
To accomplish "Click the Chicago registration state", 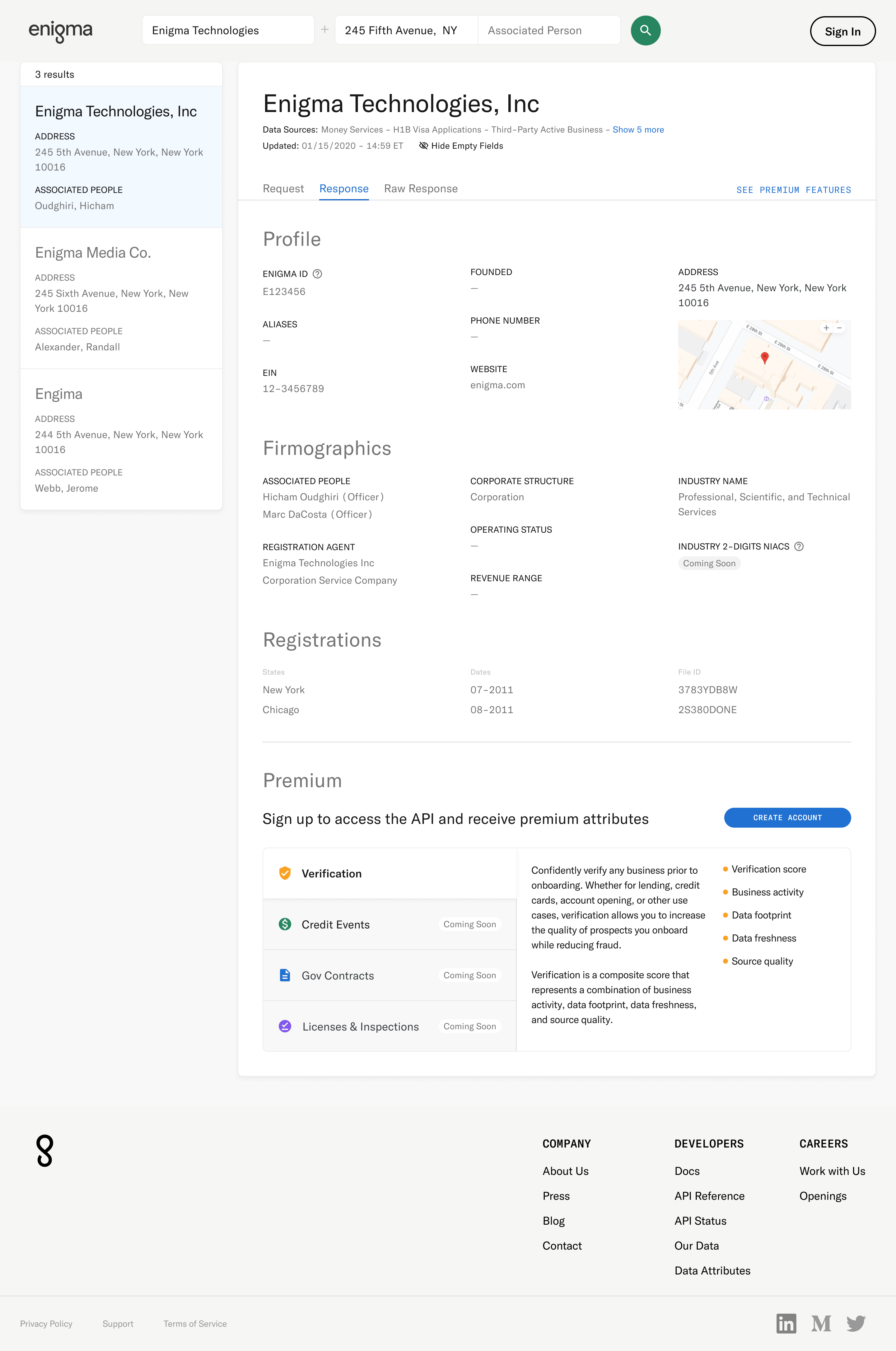I will (x=281, y=710).
